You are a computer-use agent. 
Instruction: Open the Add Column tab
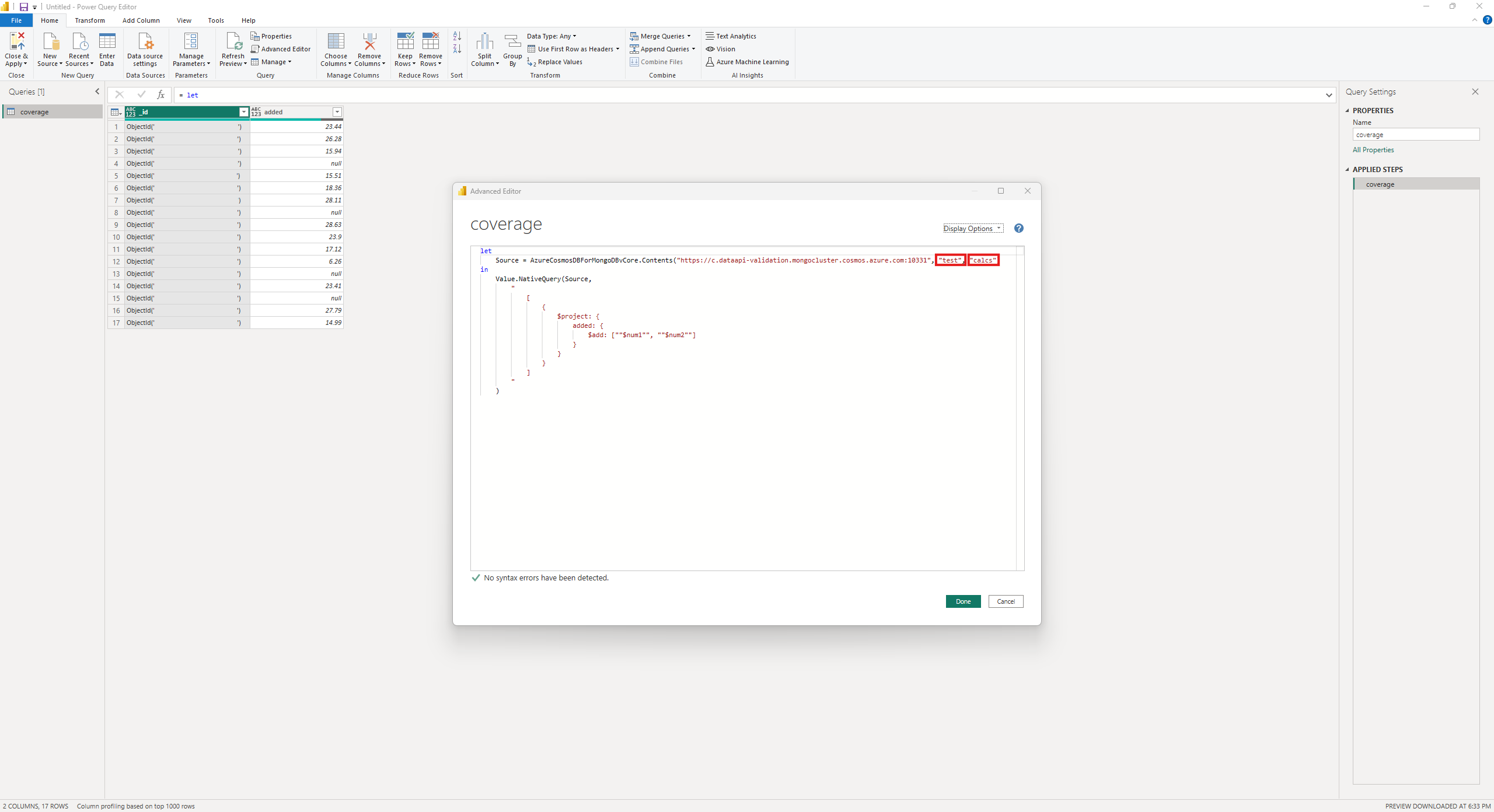(141, 20)
